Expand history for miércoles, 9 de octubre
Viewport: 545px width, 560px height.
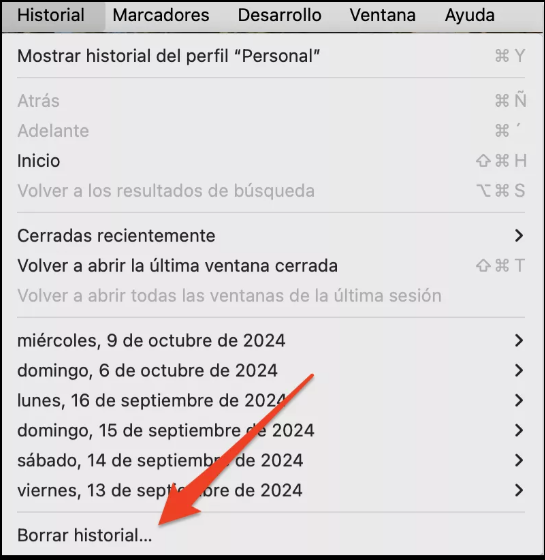(271, 340)
